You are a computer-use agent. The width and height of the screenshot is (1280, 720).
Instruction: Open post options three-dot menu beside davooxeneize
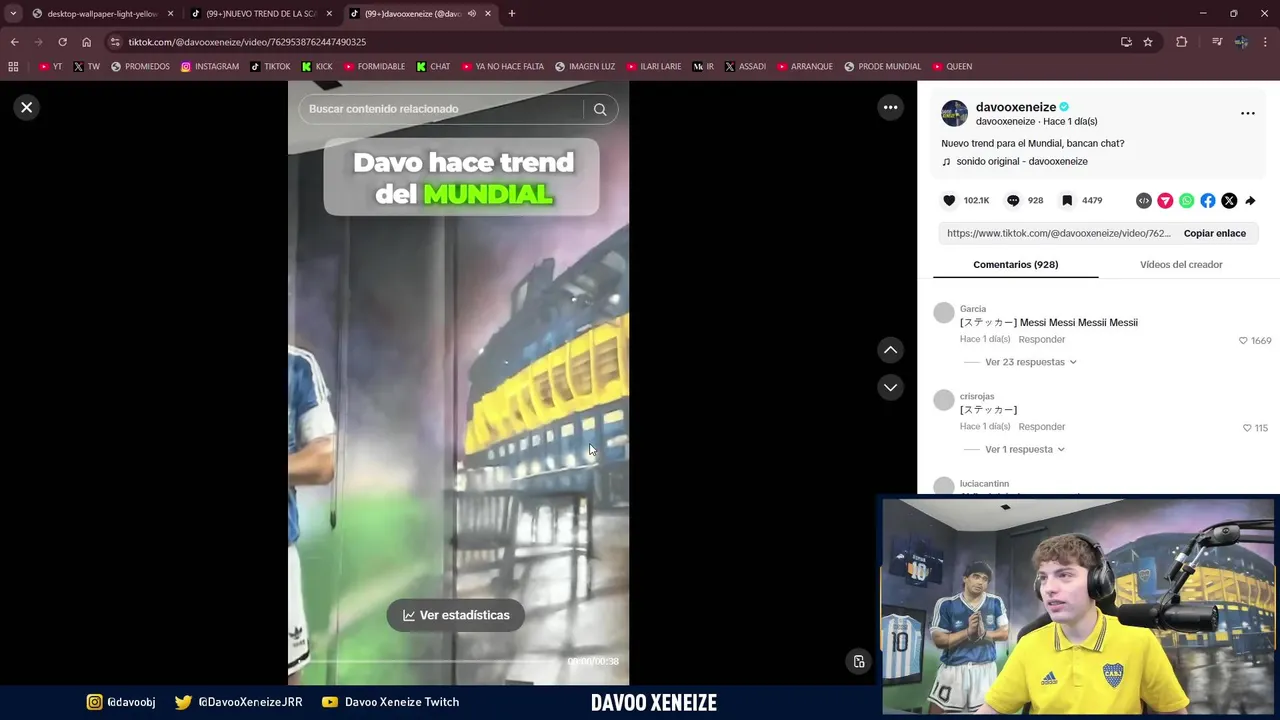[1248, 113]
